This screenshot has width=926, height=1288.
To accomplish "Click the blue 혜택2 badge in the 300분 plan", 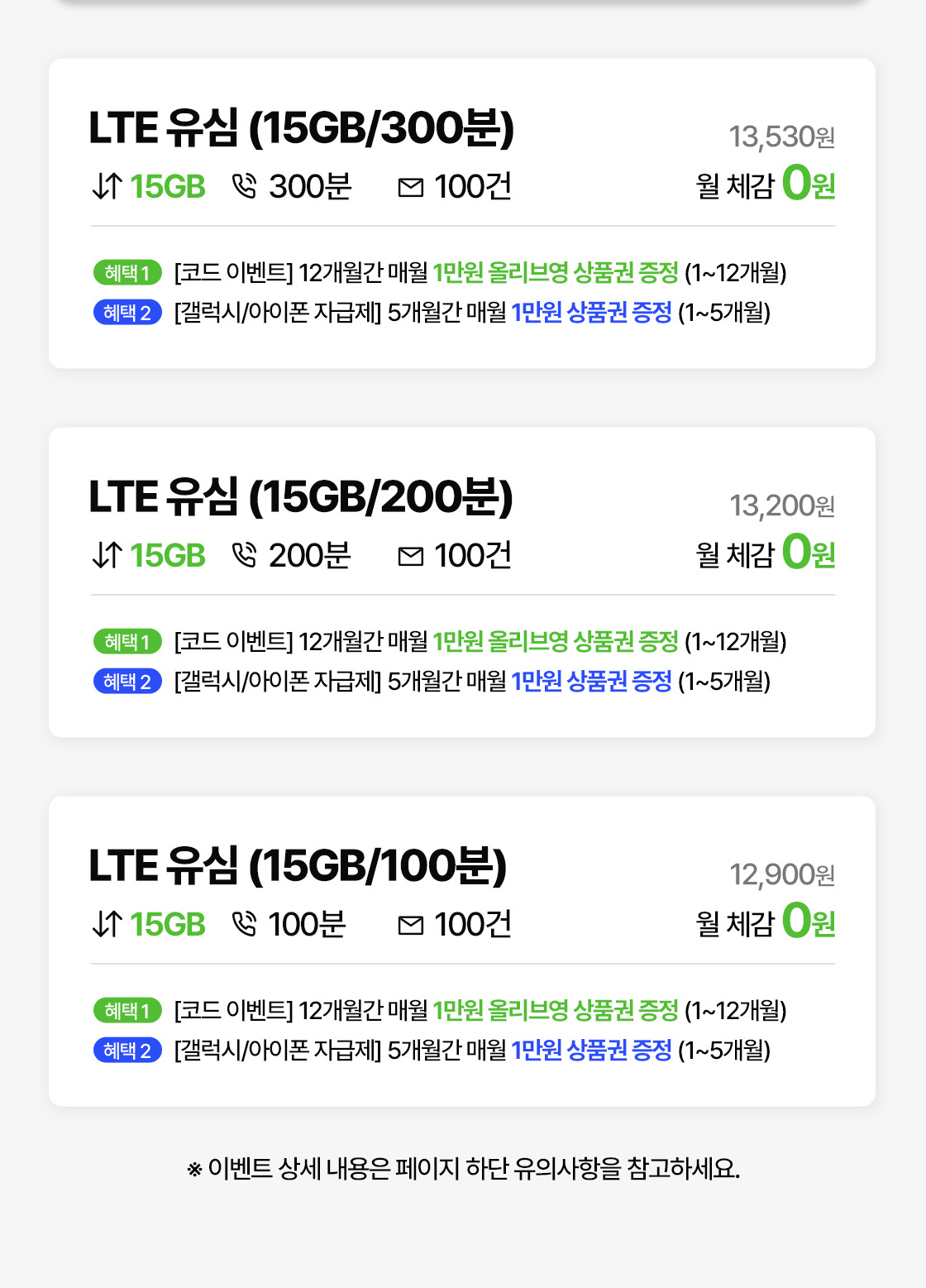I will [127, 313].
